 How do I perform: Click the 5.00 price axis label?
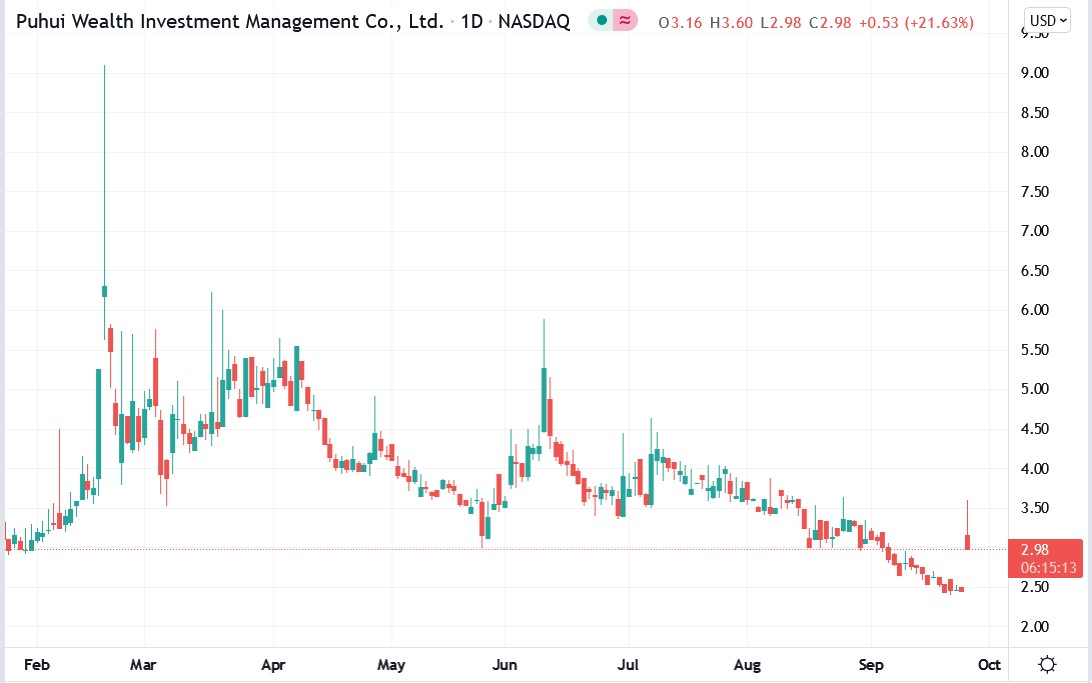click(x=1035, y=388)
